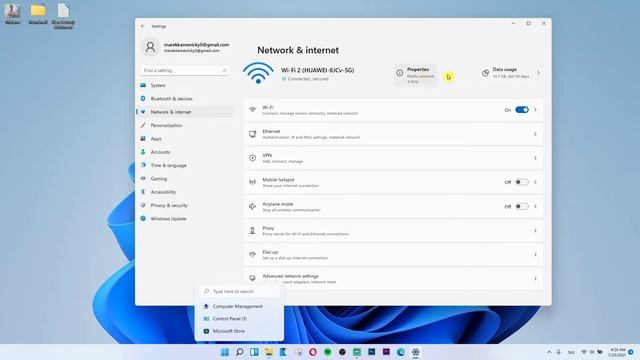Open System in the sidebar
This screenshot has width=640, height=360.
[185, 85]
